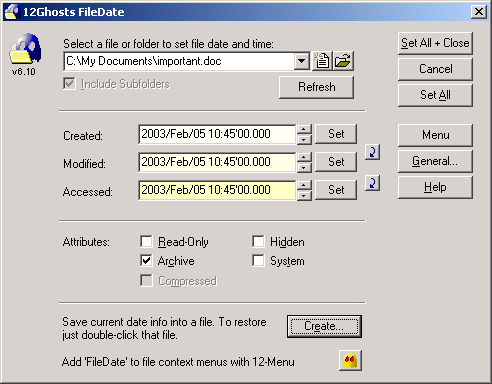Click the copy-date arrow between Modified and Accessed
The image size is (492, 384).
(x=372, y=183)
